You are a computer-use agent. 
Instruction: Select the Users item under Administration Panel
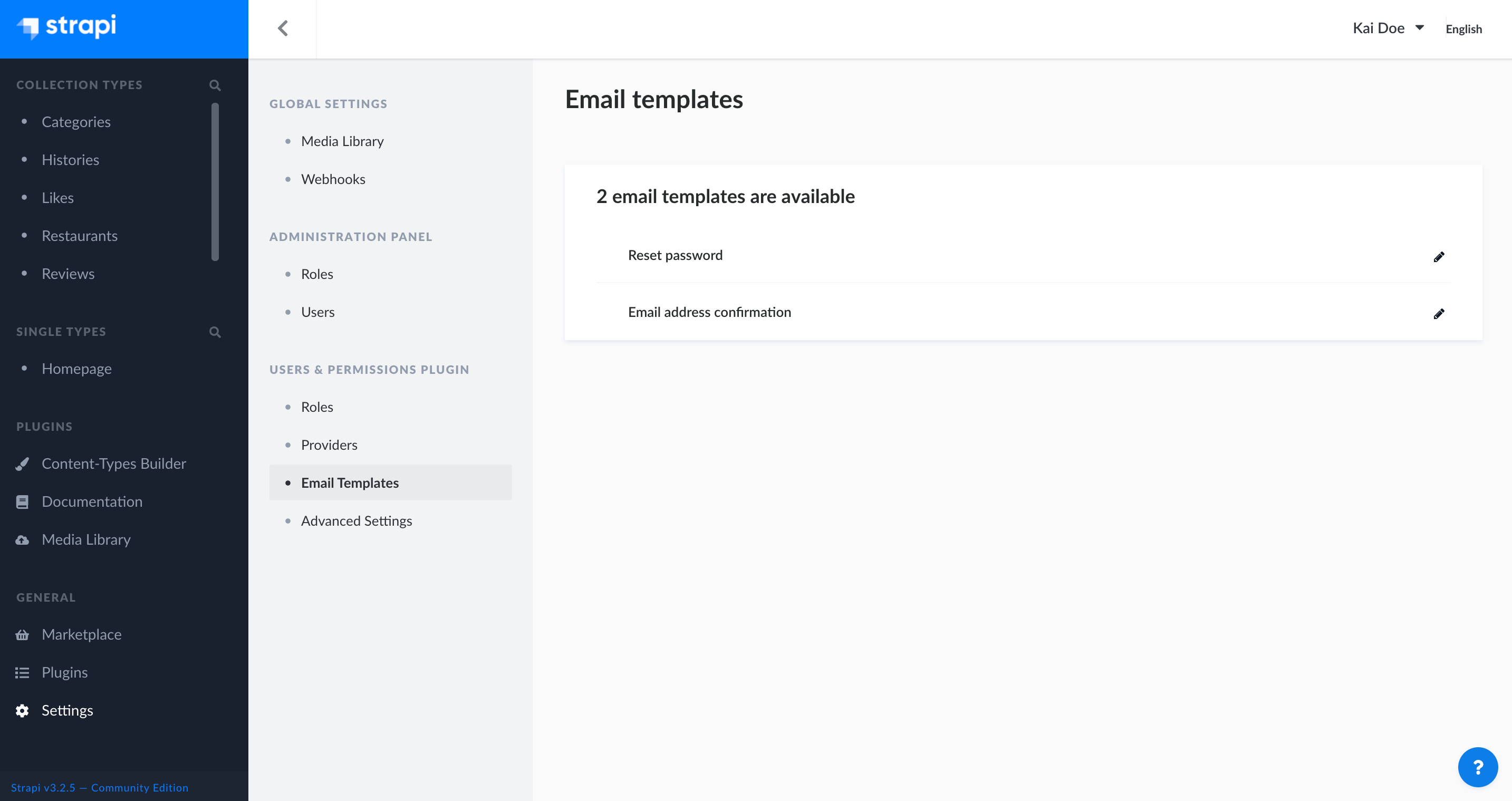[317, 311]
